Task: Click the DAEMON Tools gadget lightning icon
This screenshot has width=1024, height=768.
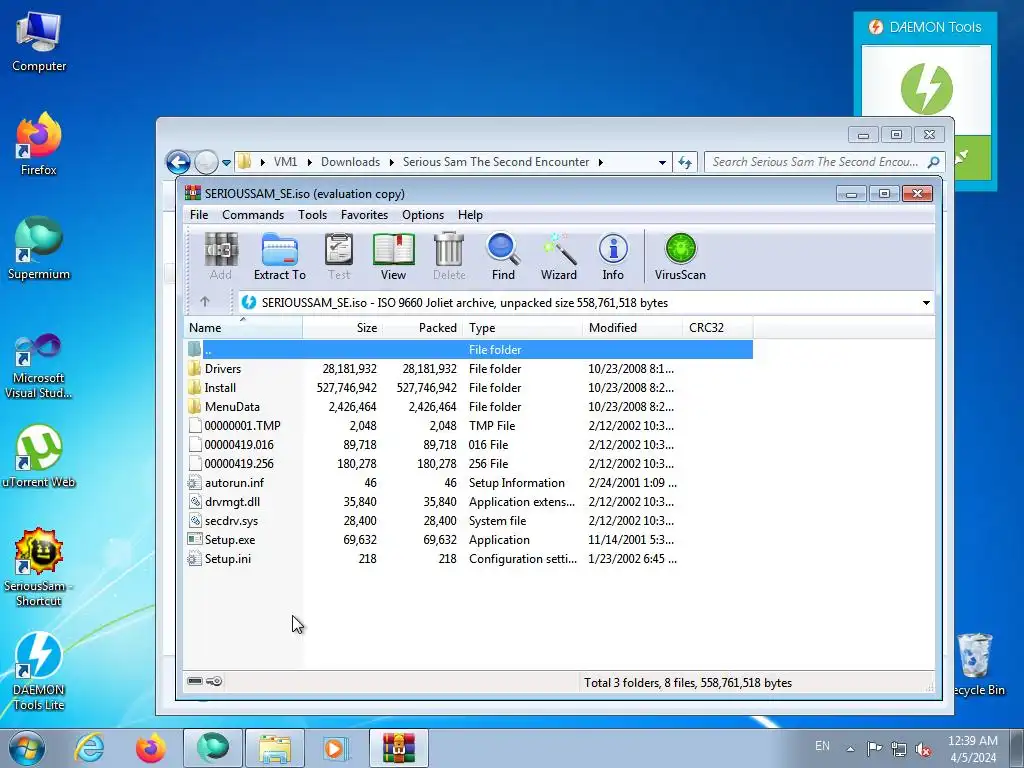Action: 926,88
